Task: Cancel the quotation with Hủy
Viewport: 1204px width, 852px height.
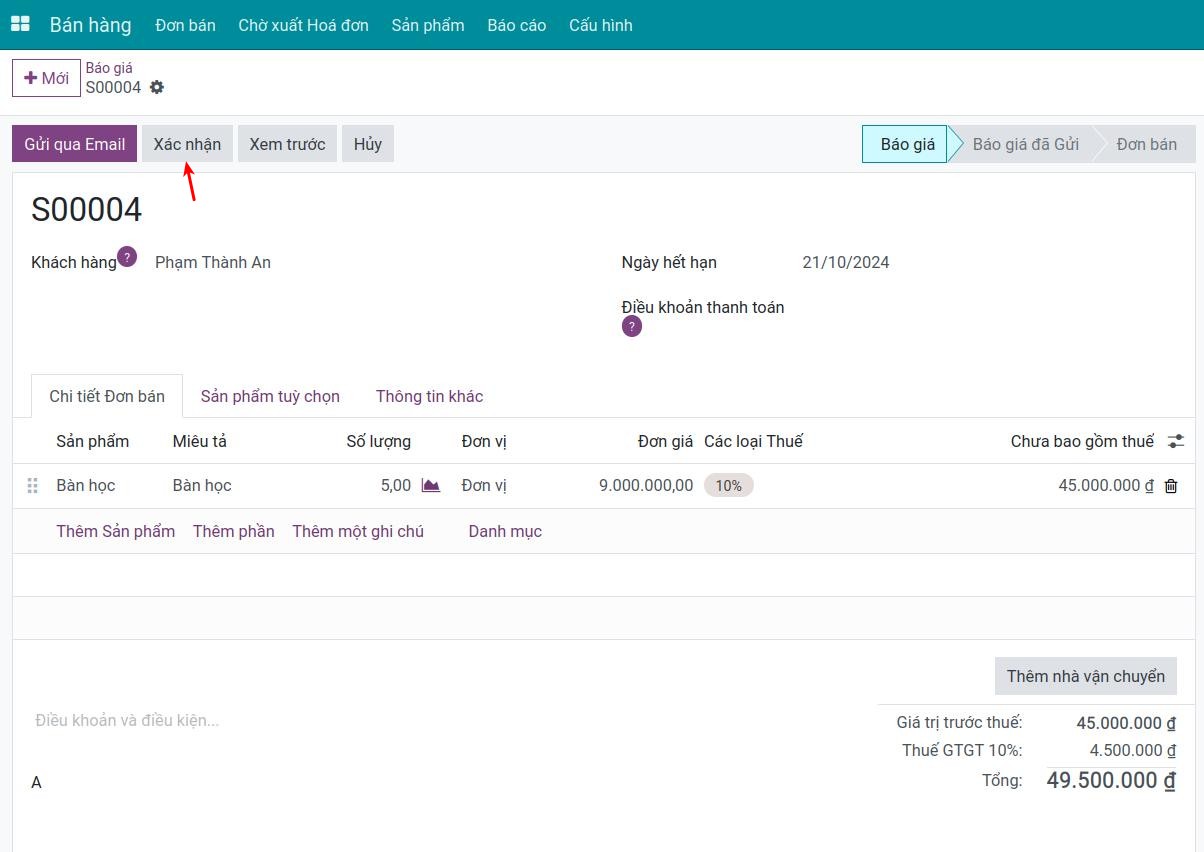Action: 368,144
